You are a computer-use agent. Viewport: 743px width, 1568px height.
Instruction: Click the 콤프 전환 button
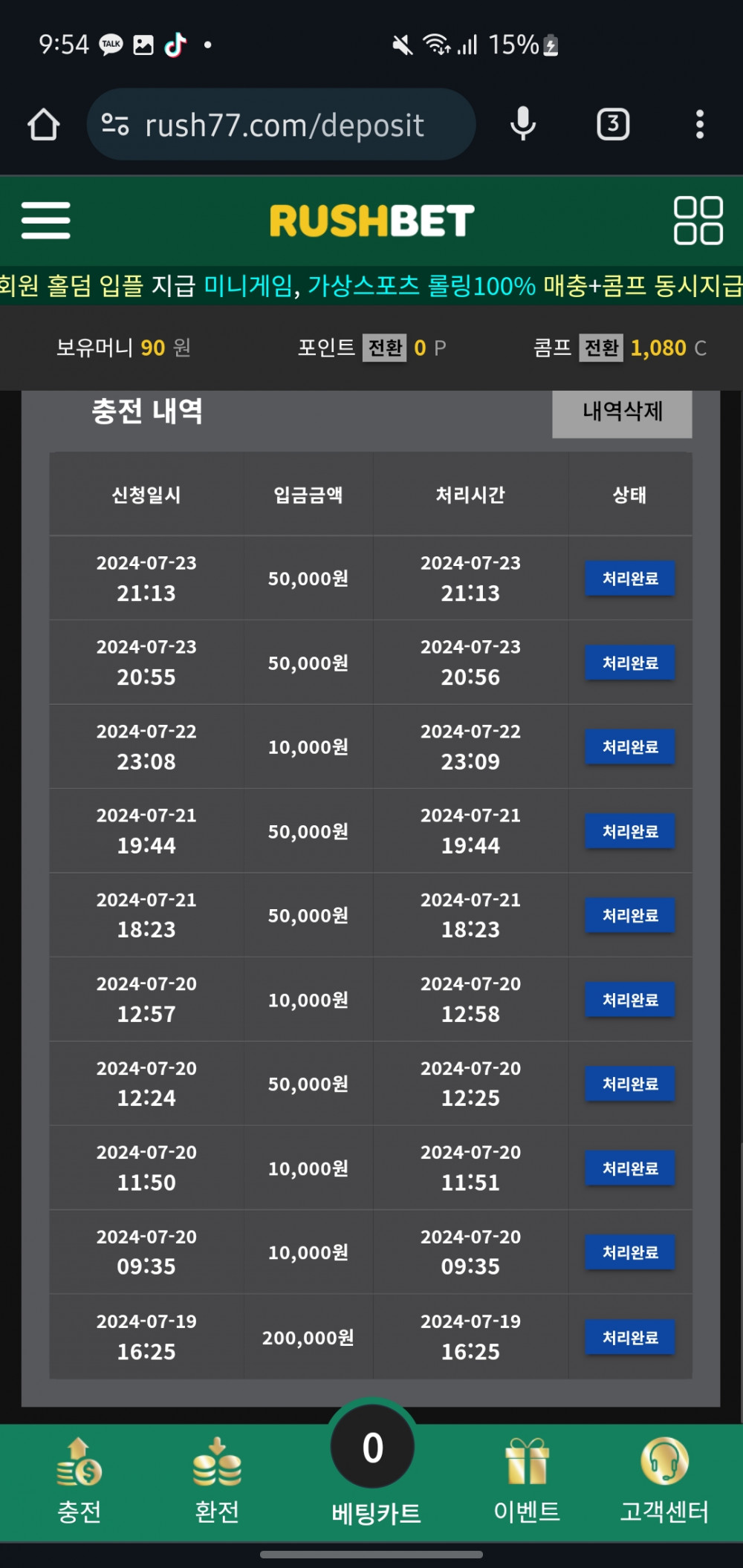601,348
